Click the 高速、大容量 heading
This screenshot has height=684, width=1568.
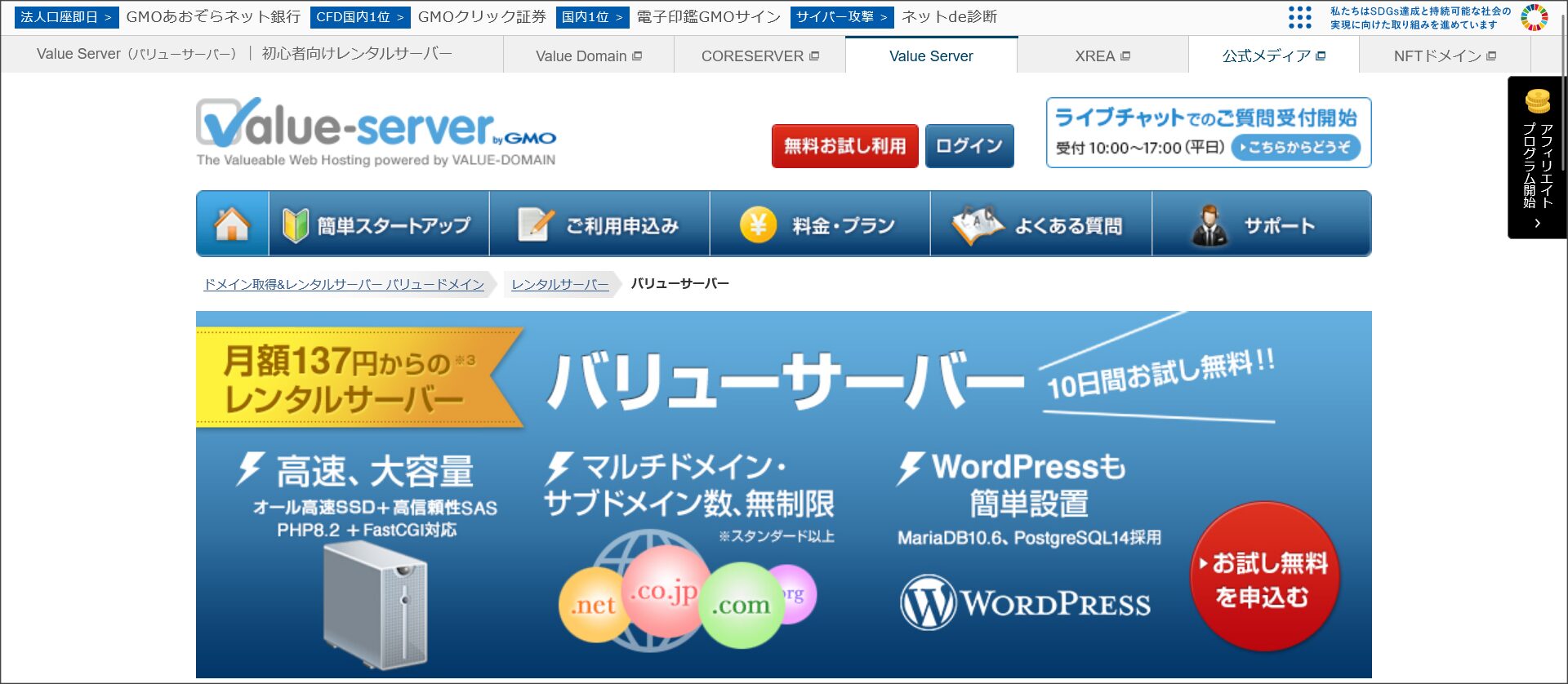374,471
